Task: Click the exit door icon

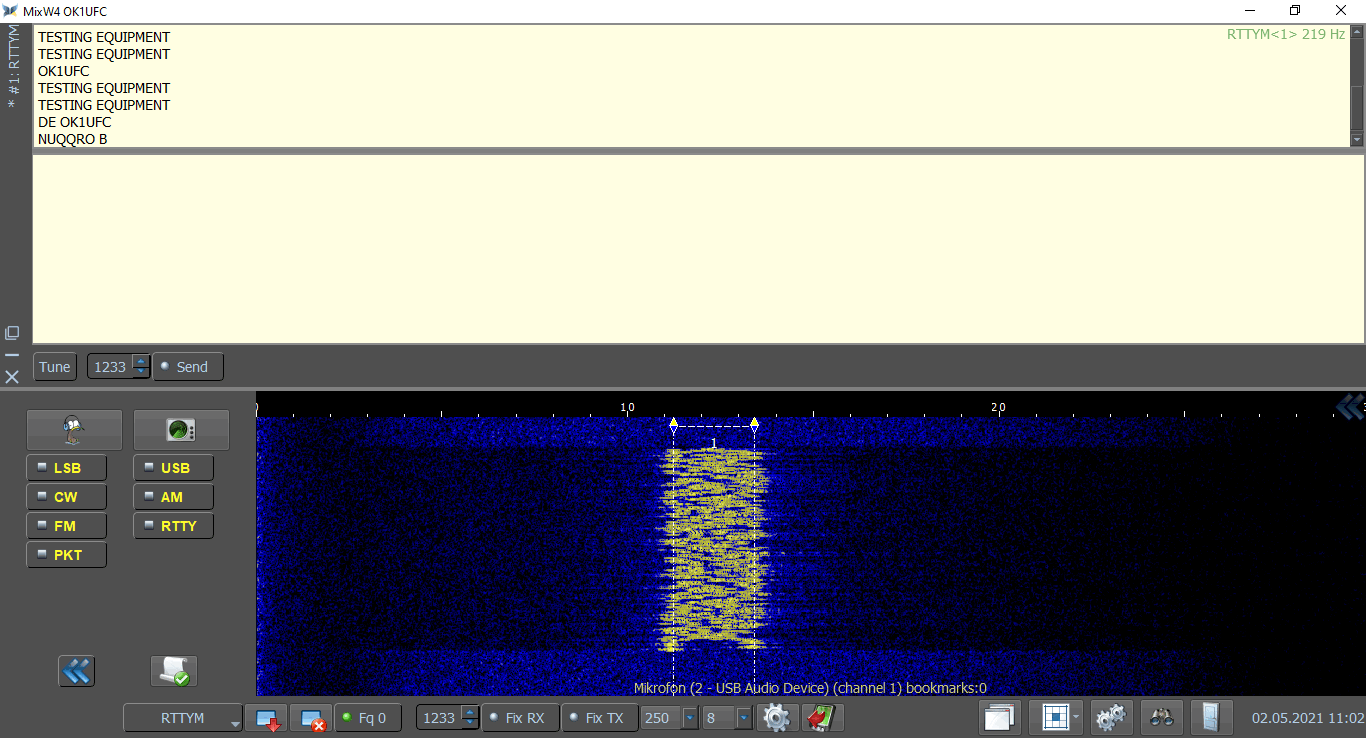Action: click(x=1211, y=717)
